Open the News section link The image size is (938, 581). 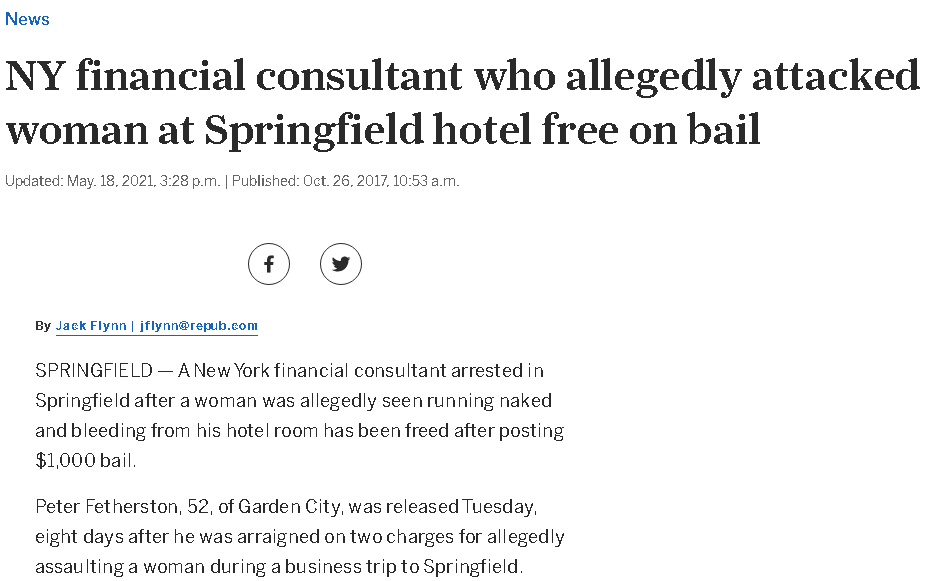click(27, 19)
